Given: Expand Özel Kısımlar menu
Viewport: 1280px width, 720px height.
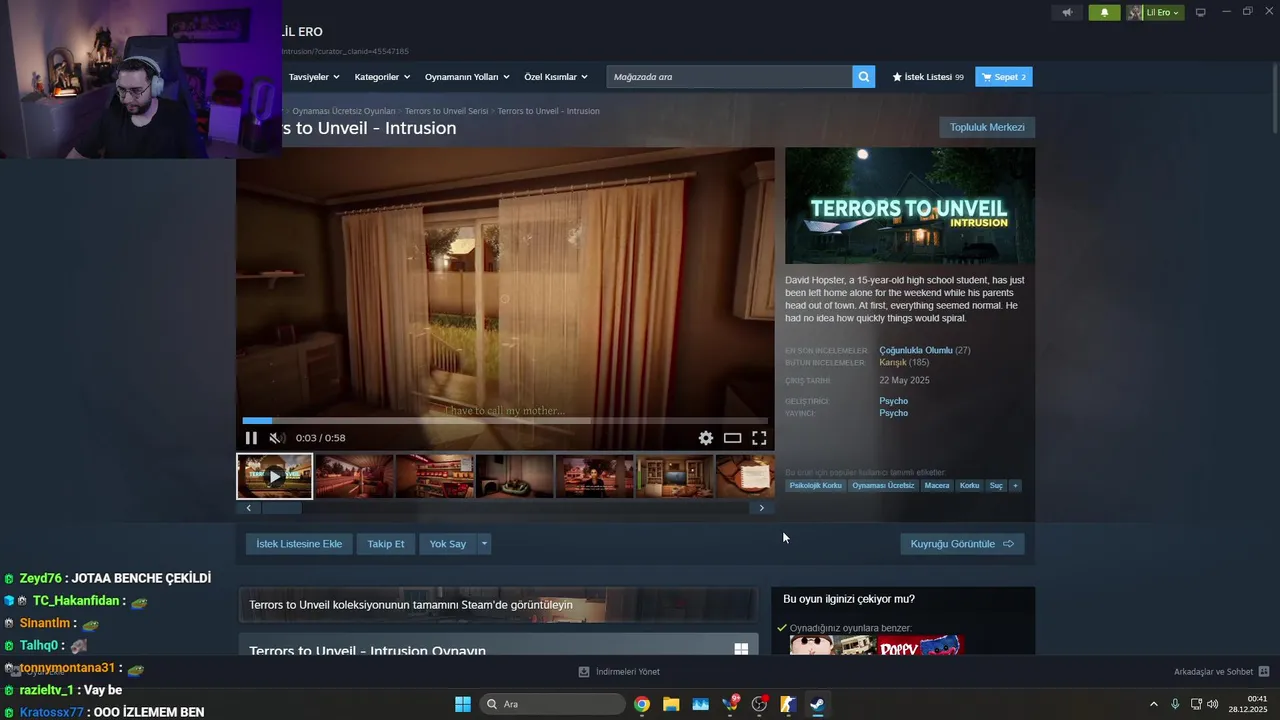Looking at the screenshot, I should [x=556, y=76].
